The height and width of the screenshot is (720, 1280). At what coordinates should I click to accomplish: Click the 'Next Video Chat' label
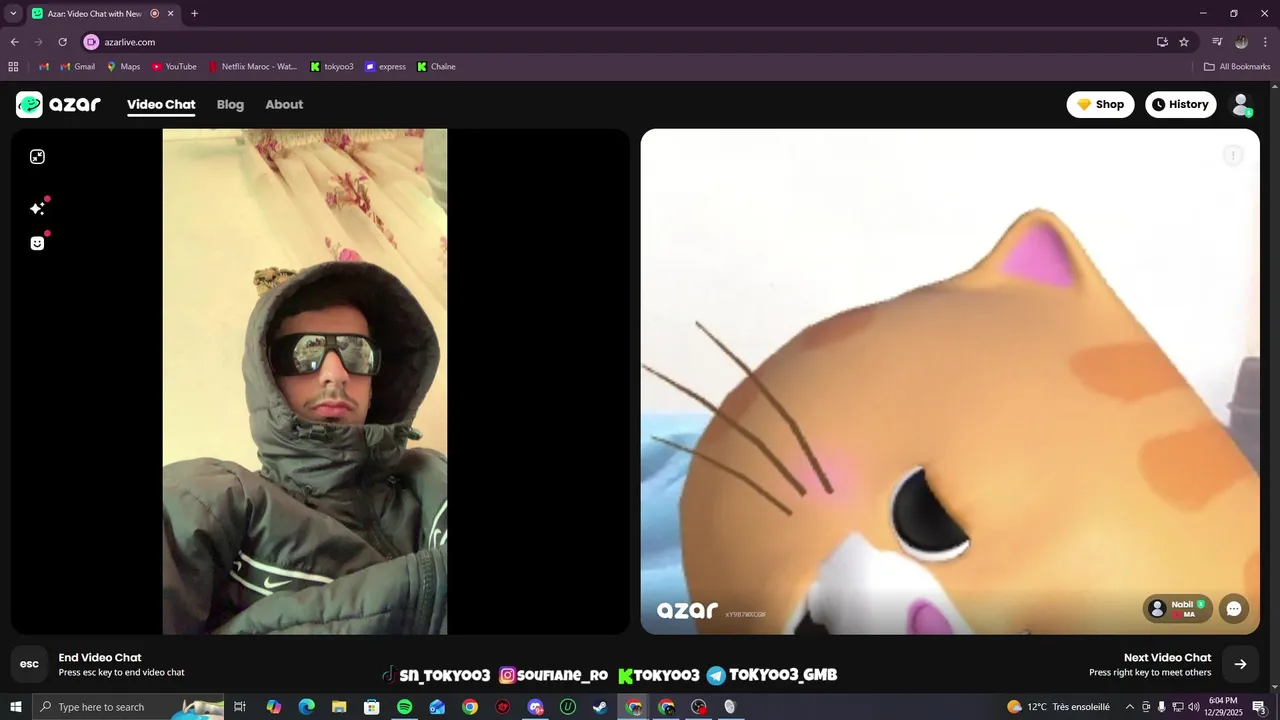1167,657
